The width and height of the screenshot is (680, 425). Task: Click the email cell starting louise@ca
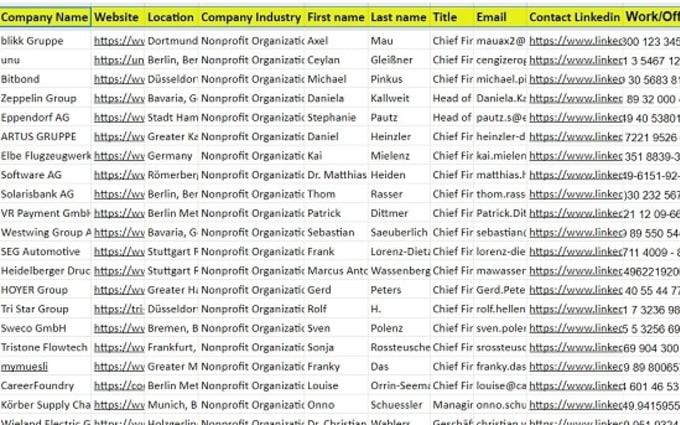[500, 386]
